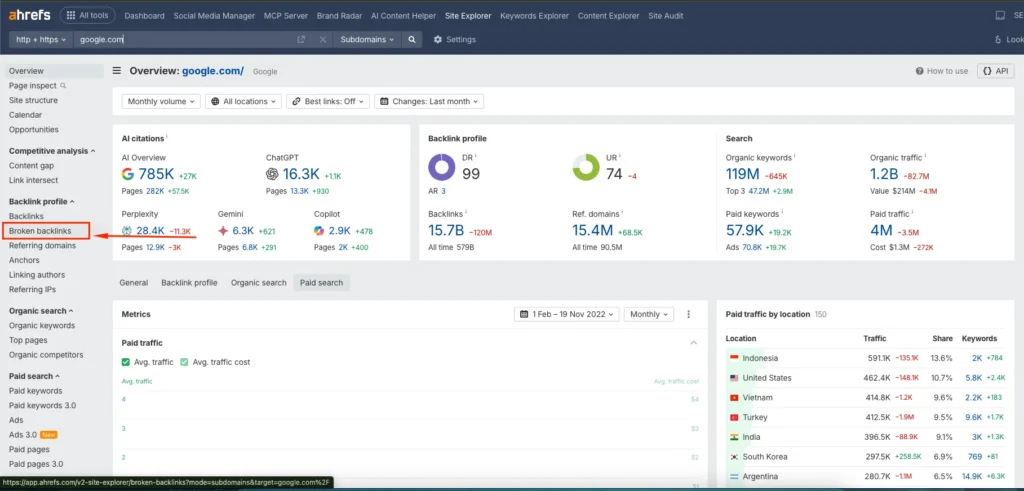Open Broken backlinks in sidebar
The width and height of the screenshot is (1024, 491).
point(40,231)
